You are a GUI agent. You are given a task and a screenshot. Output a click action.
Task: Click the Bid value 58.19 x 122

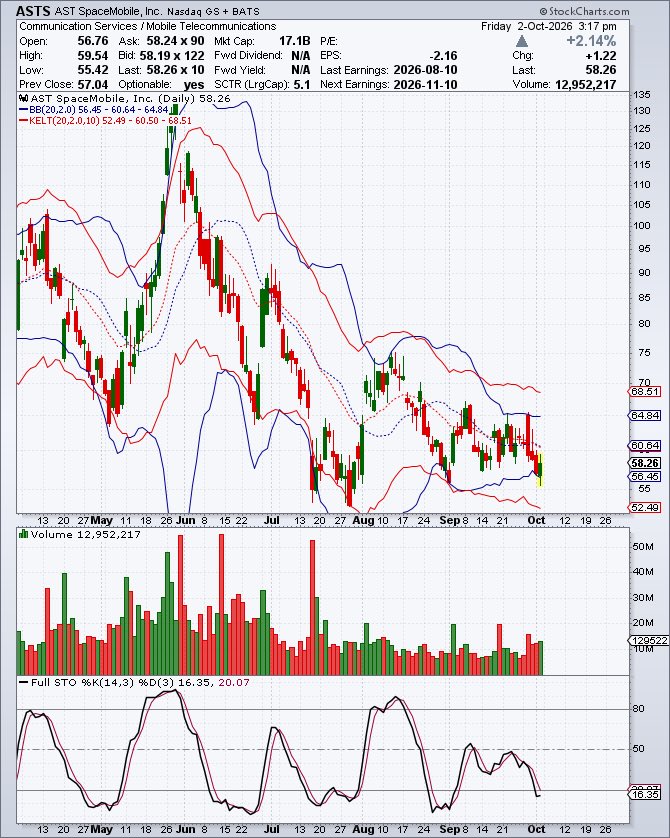coord(173,56)
